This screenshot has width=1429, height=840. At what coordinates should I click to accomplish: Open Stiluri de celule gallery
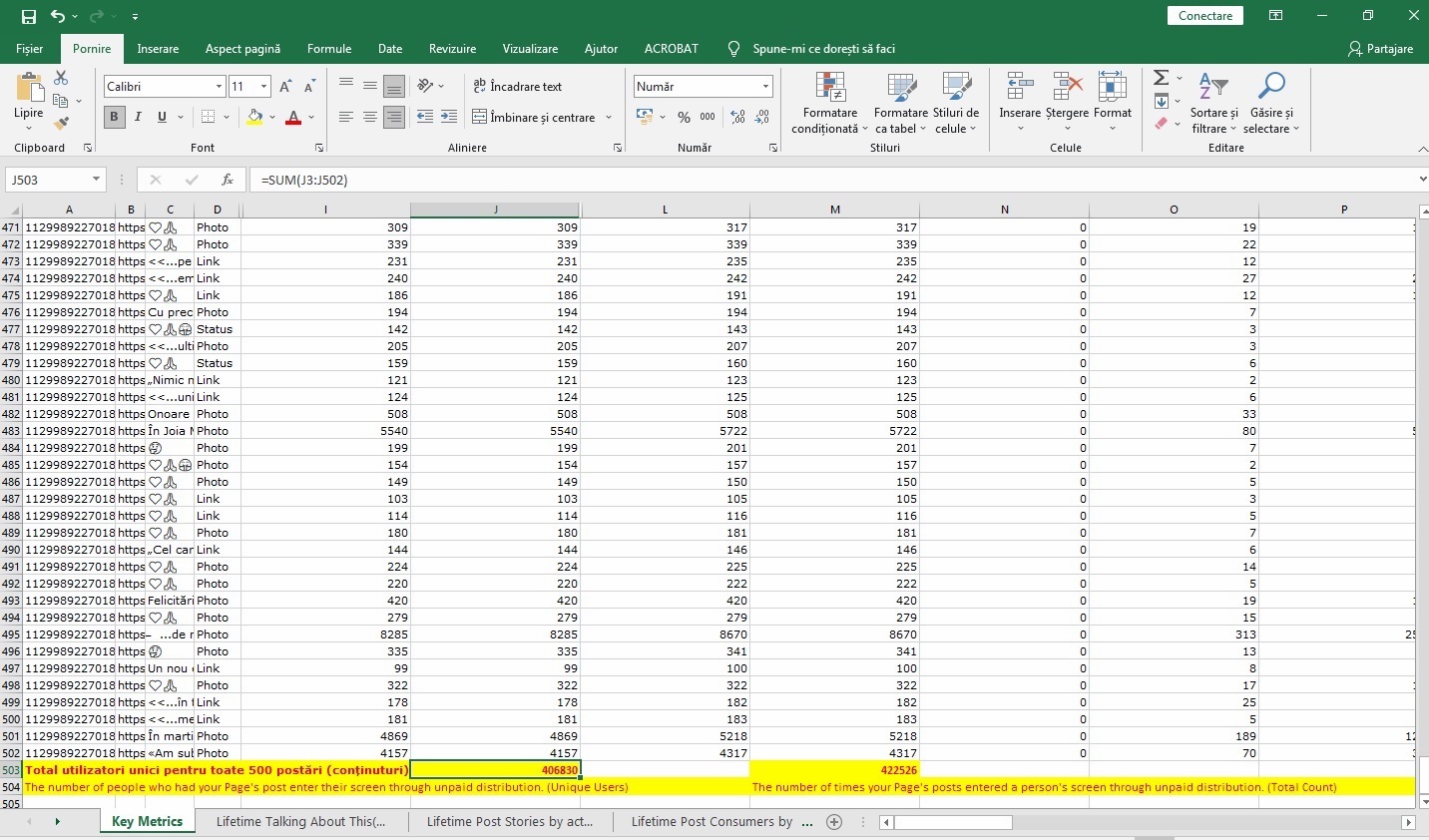click(956, 104)
